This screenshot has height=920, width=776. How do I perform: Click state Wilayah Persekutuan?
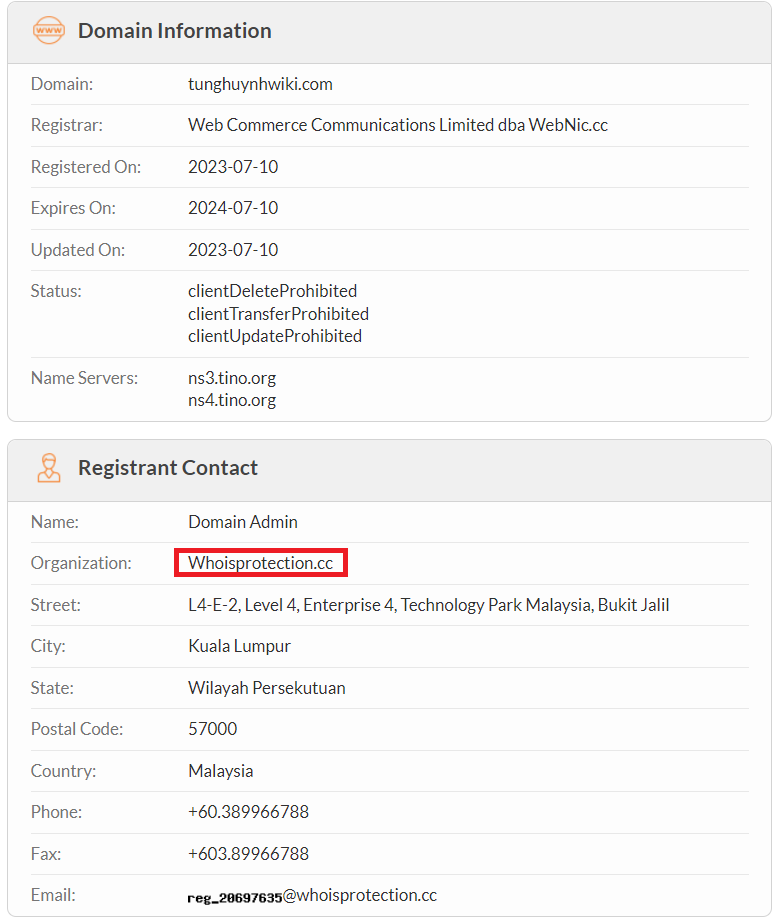[x=267, y=688]
